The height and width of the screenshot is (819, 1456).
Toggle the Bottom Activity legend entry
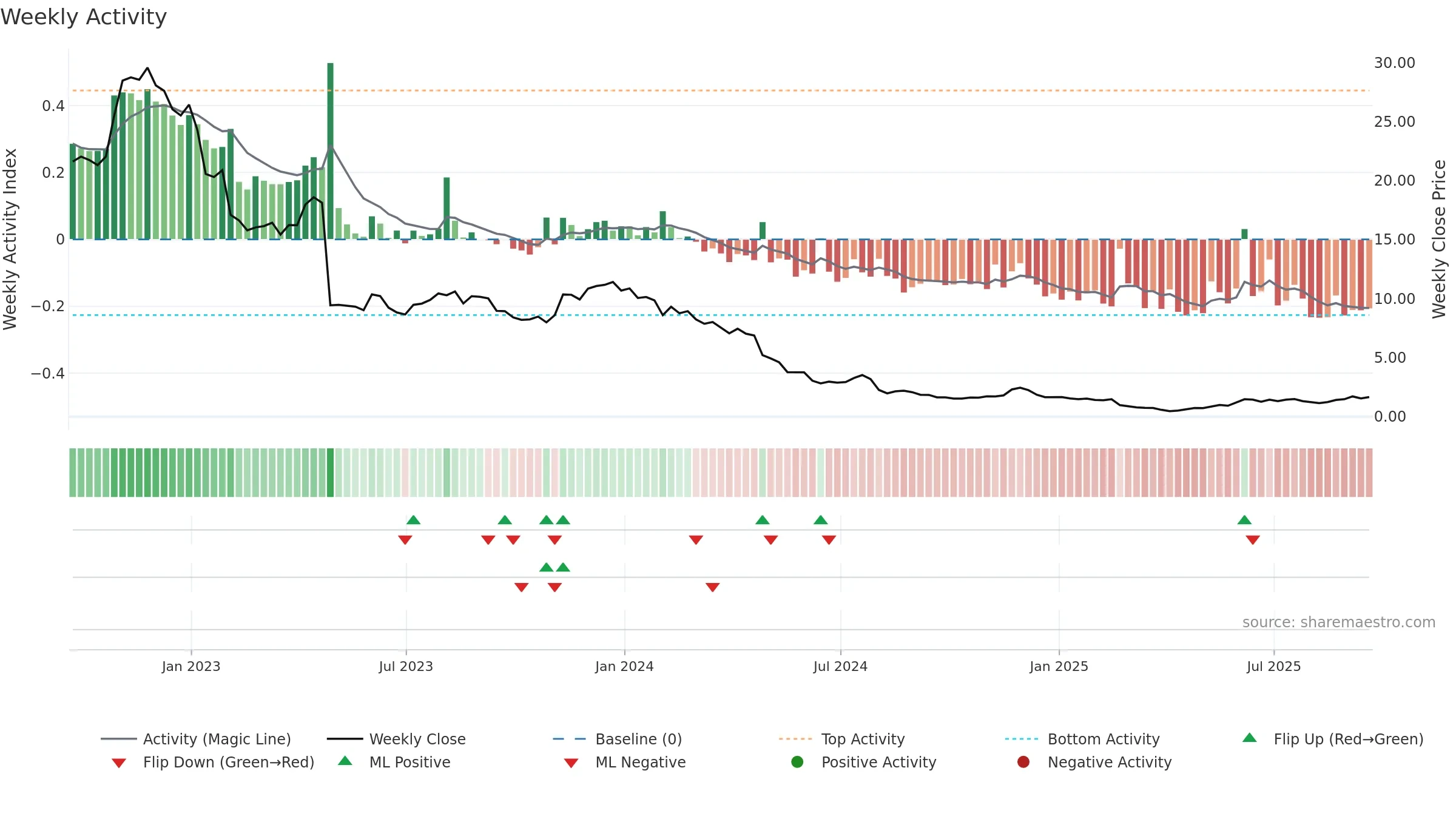[1082, 739]
